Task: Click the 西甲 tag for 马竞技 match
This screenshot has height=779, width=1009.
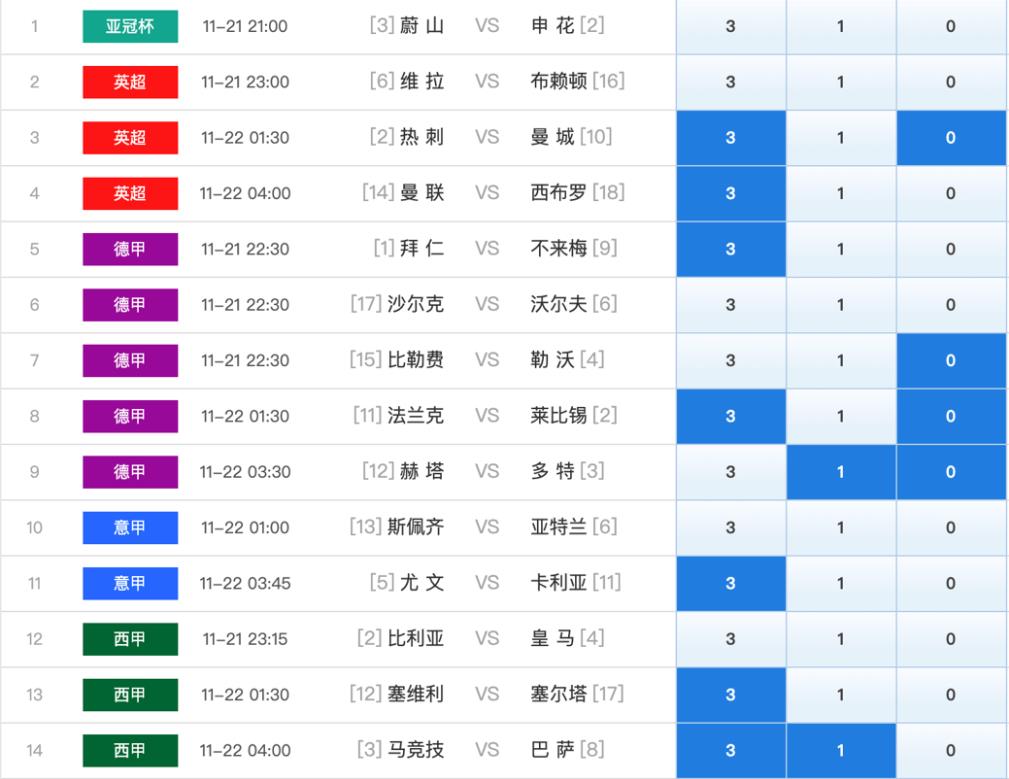Action: [130, 751]
